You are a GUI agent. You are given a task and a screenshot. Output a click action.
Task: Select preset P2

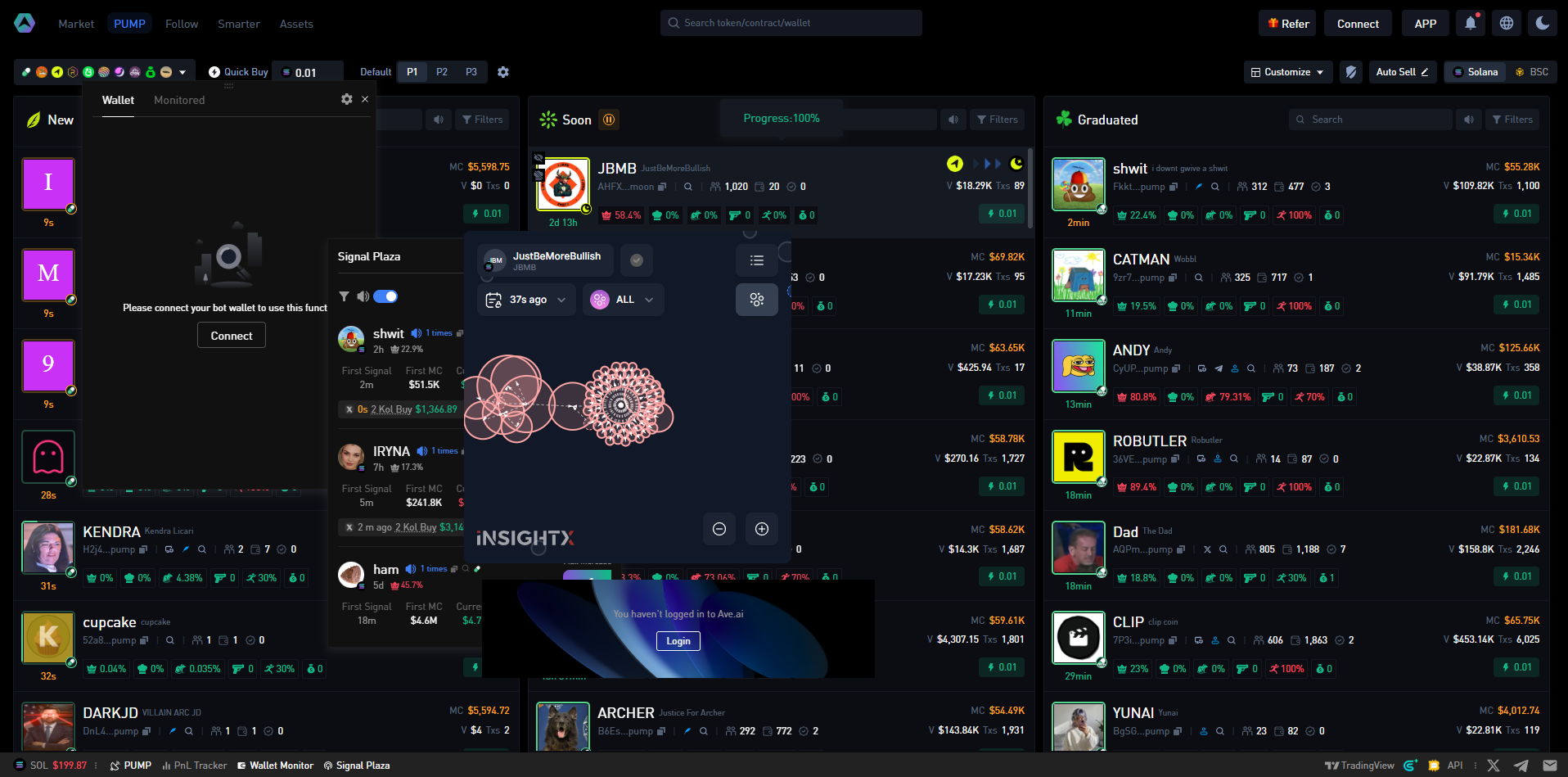442,72
